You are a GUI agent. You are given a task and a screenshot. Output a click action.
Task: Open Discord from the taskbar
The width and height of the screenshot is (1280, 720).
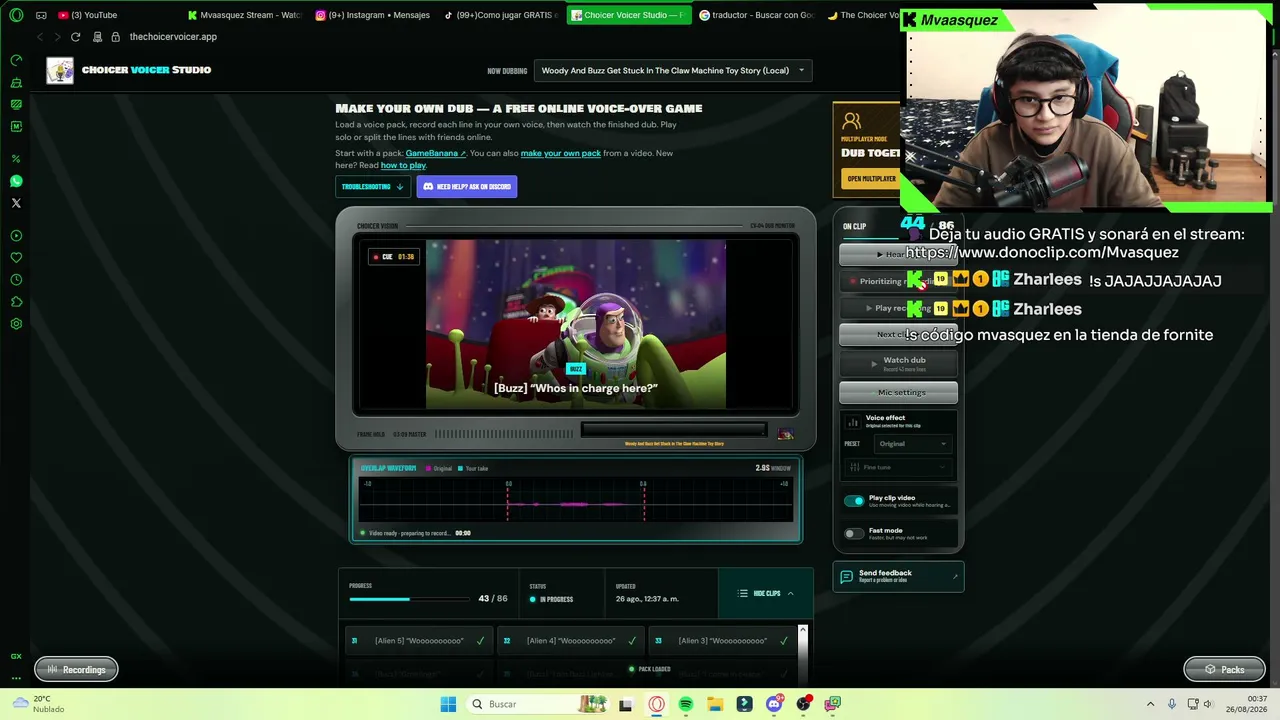point(774,704)
